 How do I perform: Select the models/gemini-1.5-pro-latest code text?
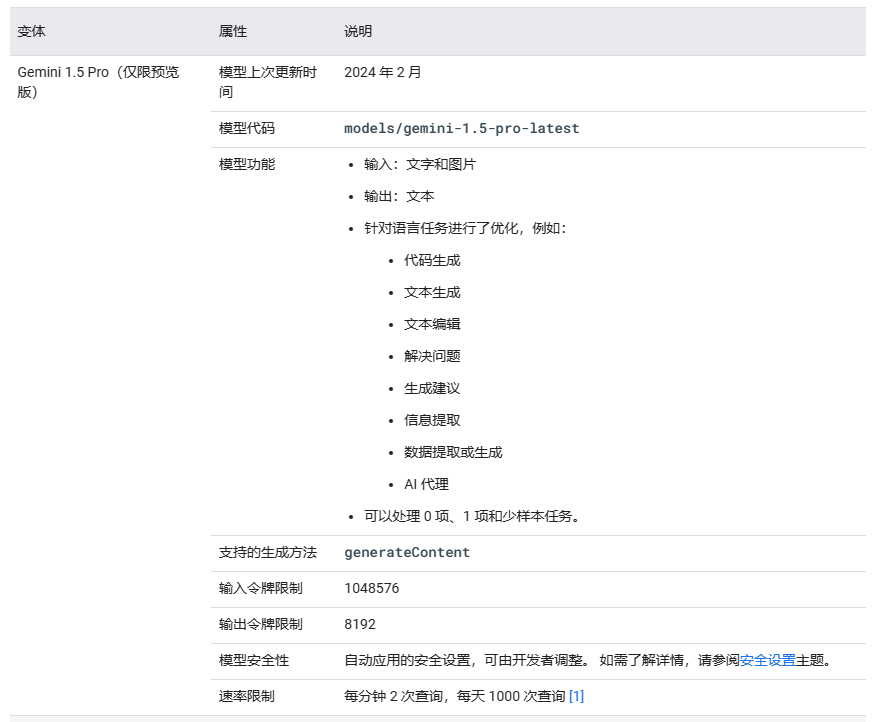click(x=462, y=128)
